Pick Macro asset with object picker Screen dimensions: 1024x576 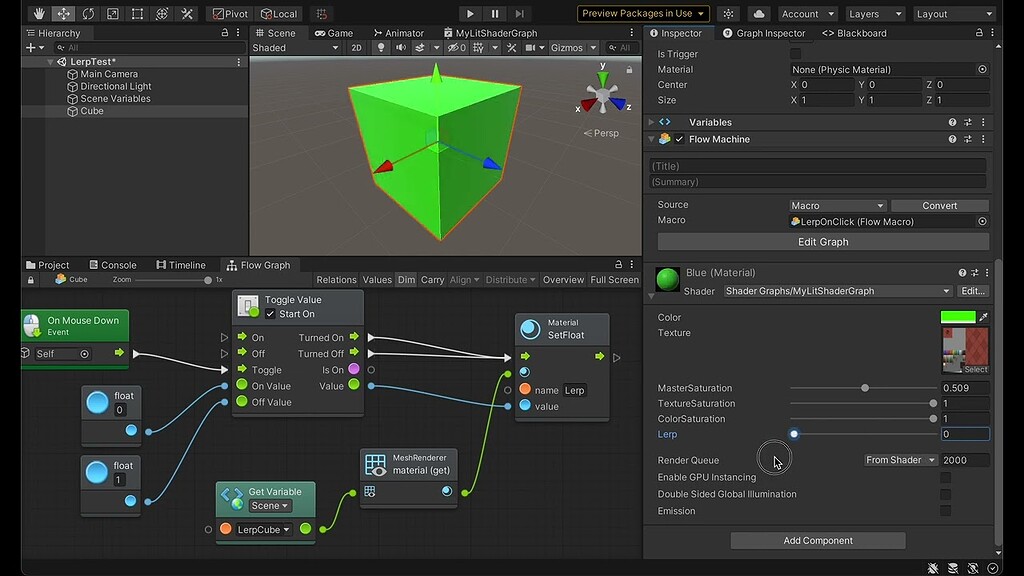coord(982,221)
